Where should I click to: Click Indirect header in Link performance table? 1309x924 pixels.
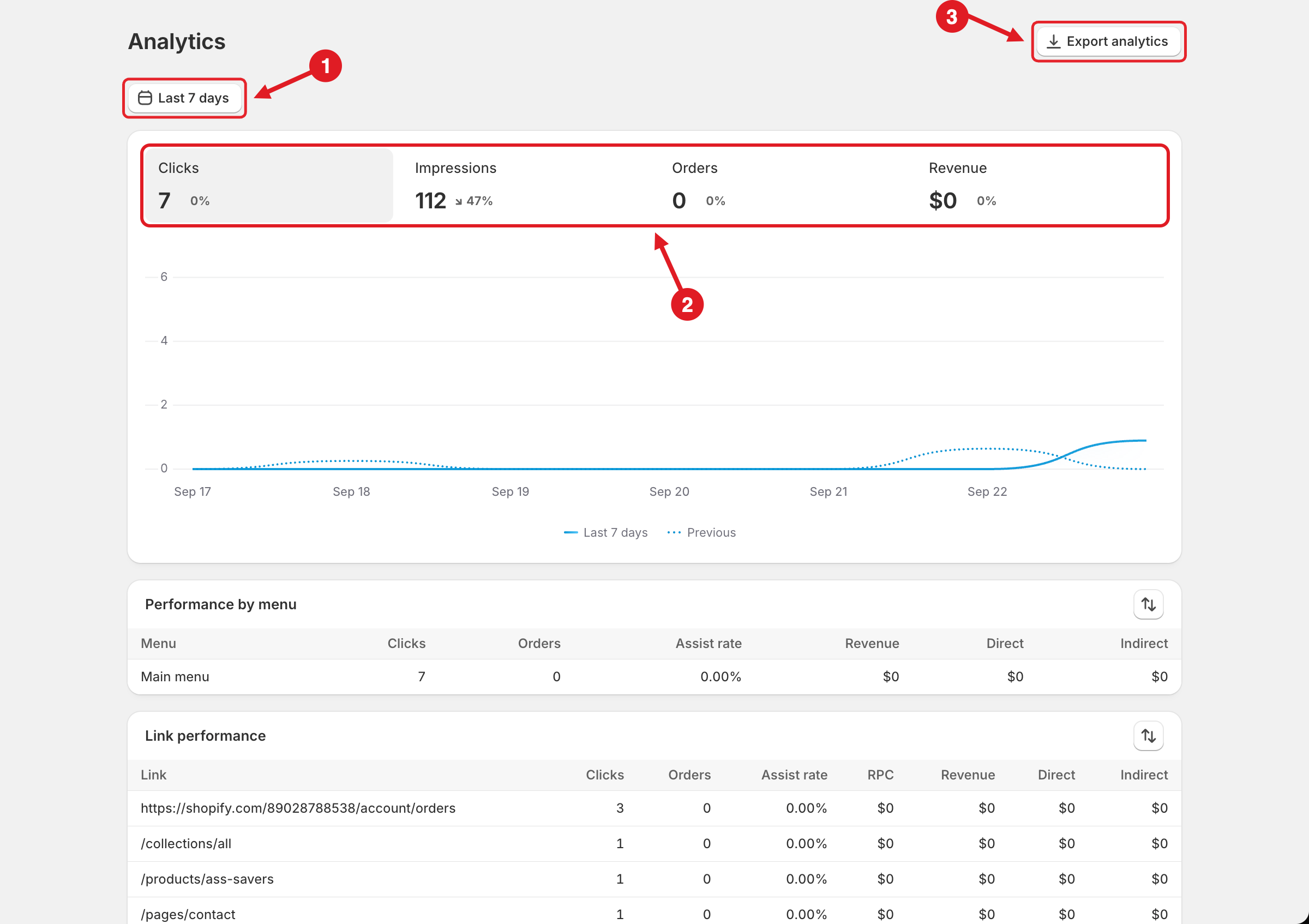coord(1144,775)
